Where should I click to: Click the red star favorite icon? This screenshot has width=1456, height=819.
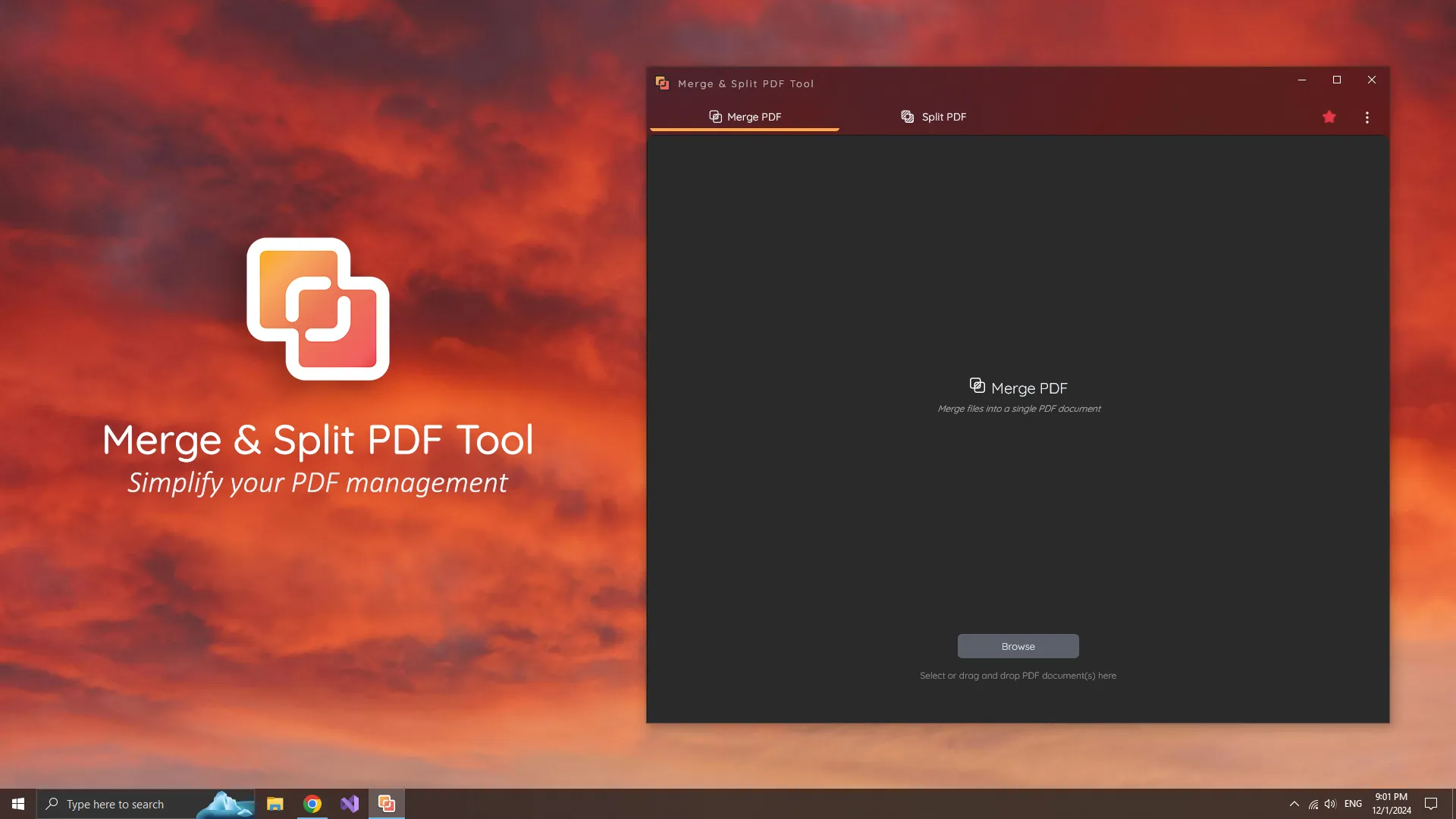(x=1329, y=117)
